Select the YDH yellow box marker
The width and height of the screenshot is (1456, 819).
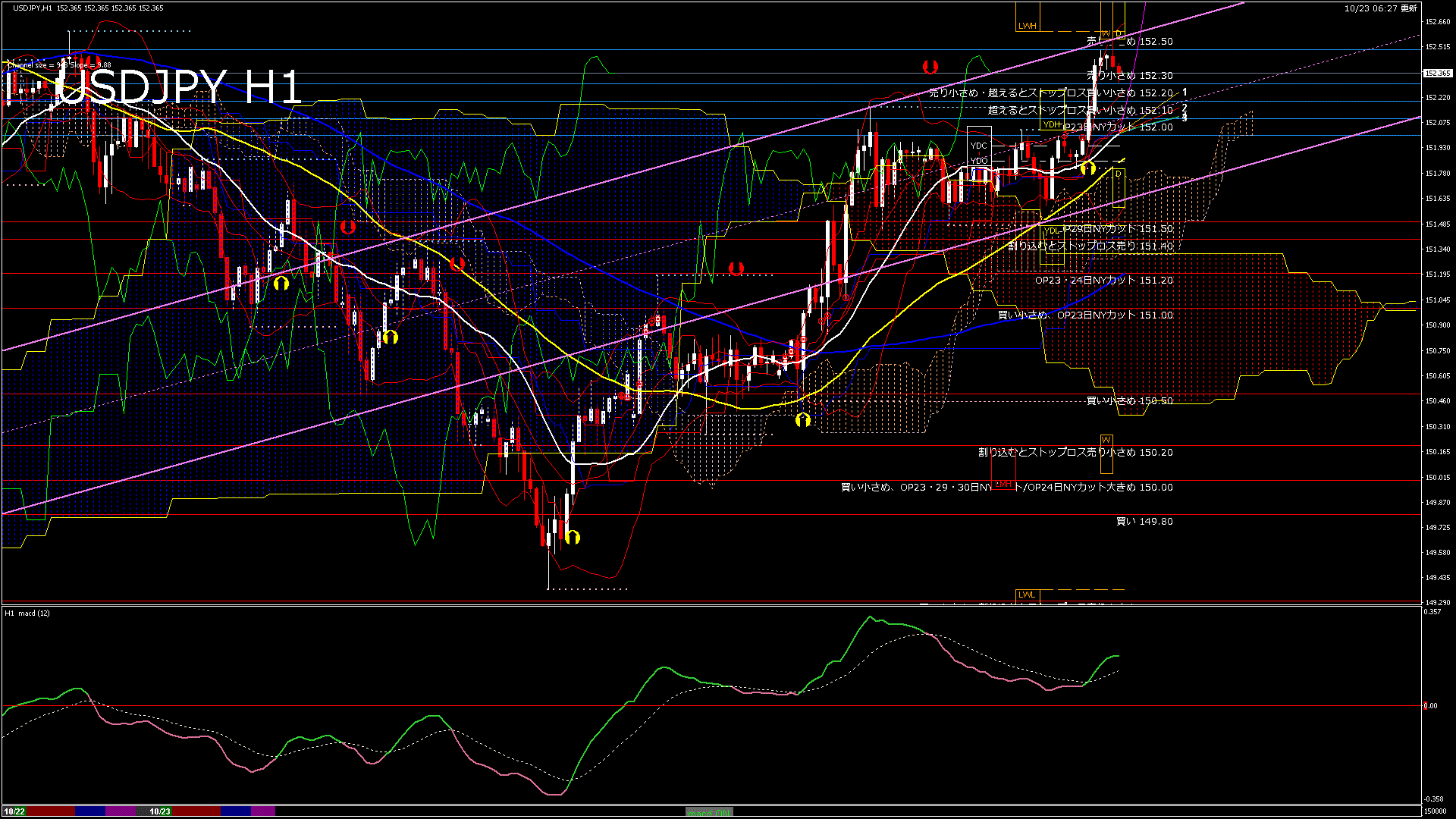pos(1052,124)
